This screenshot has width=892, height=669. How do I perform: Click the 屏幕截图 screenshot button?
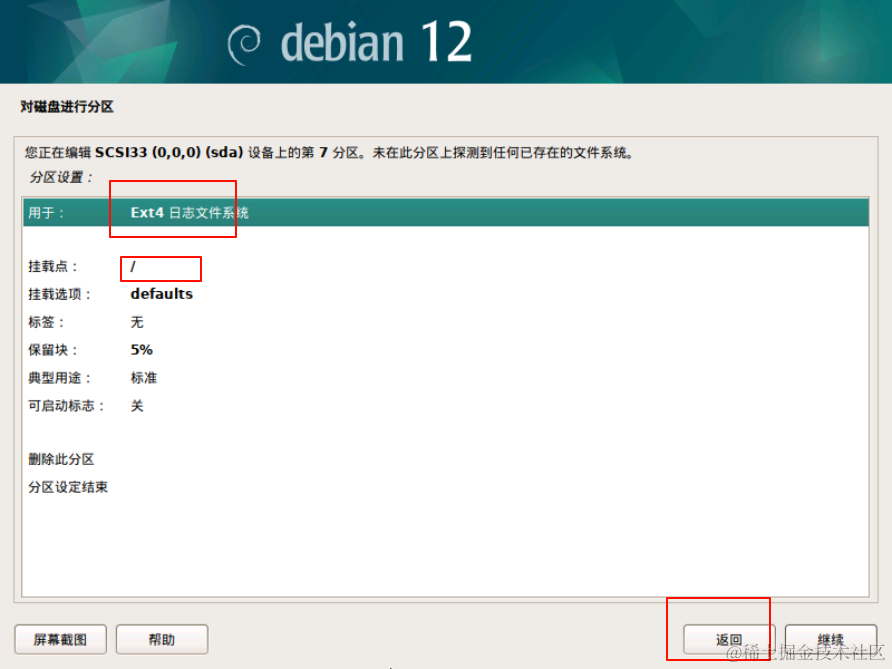point(60,639)
